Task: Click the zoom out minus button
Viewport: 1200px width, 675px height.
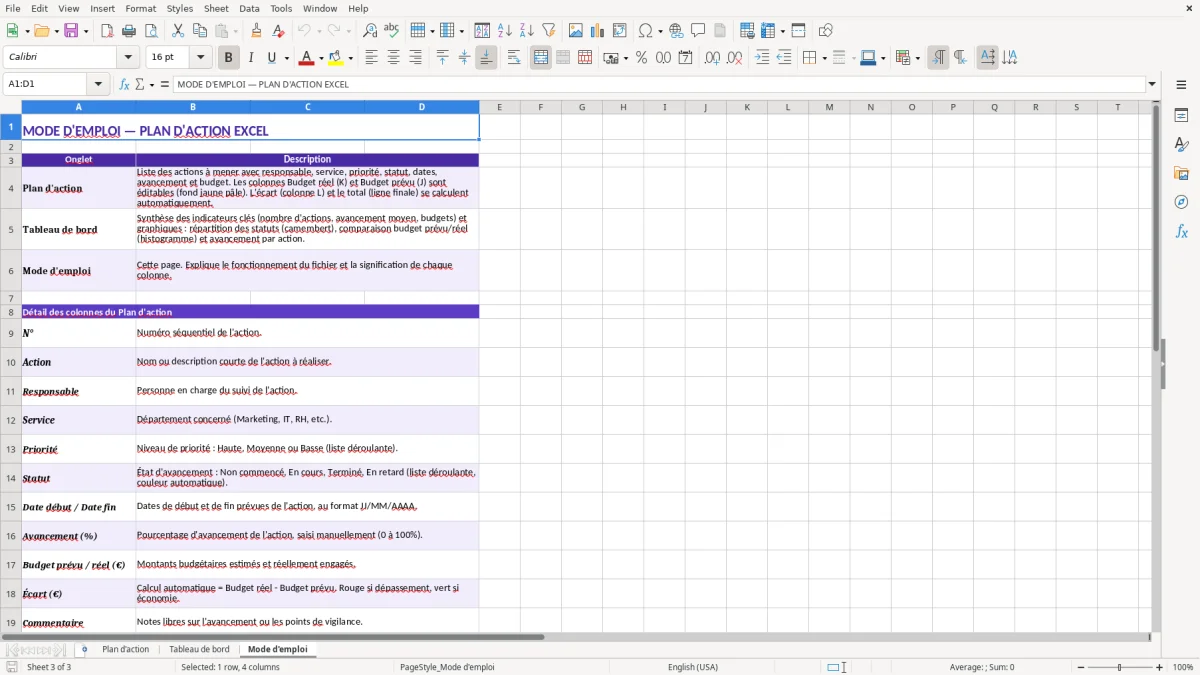Action: (1081, 667)
